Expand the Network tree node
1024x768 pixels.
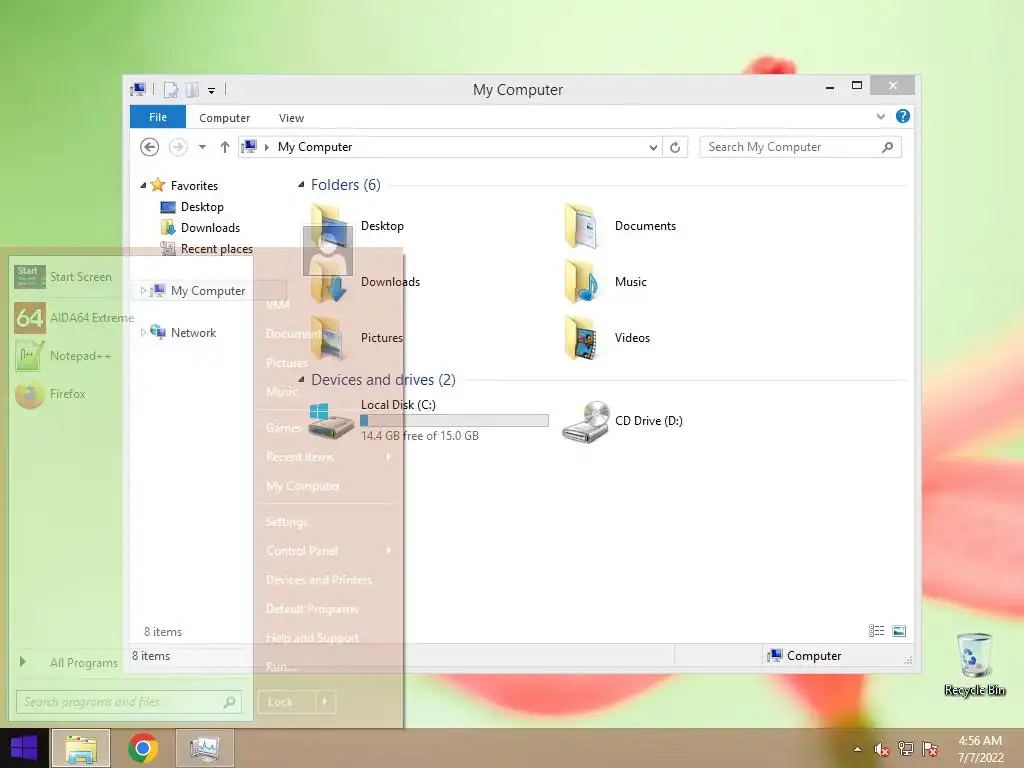[x=143, y=332]
